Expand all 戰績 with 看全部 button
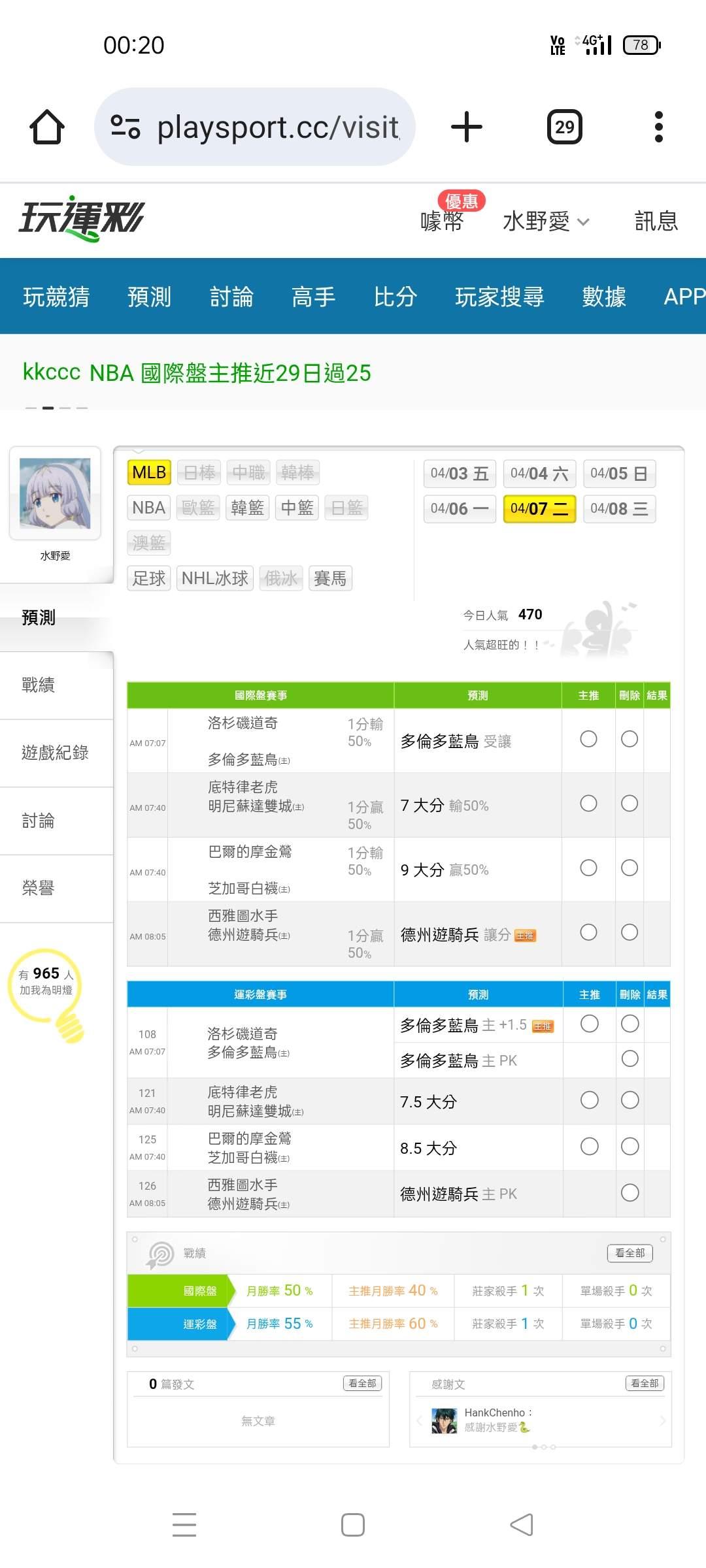 coord(630,1252)
